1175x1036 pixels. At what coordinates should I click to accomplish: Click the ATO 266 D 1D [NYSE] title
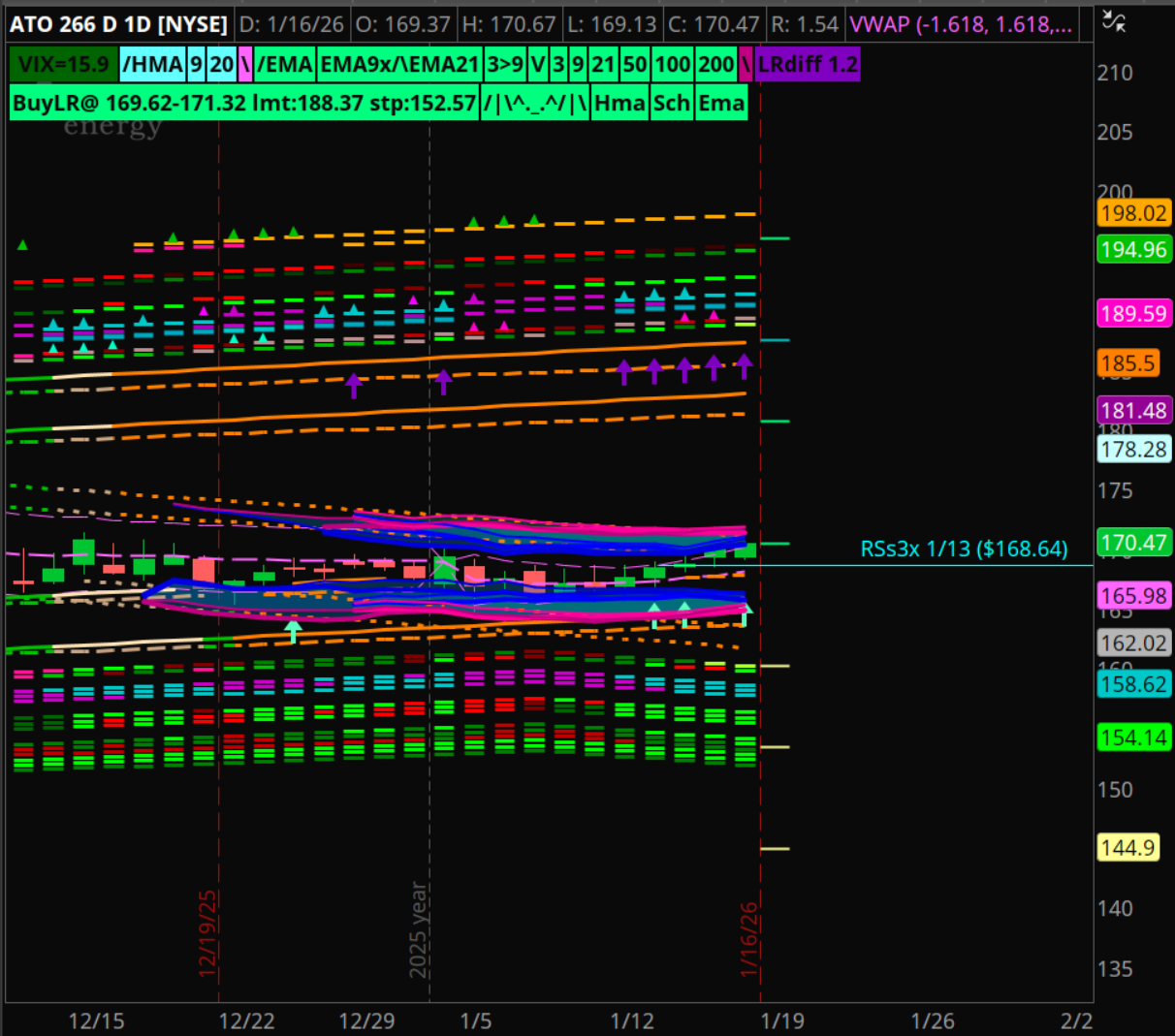point(118,24)
